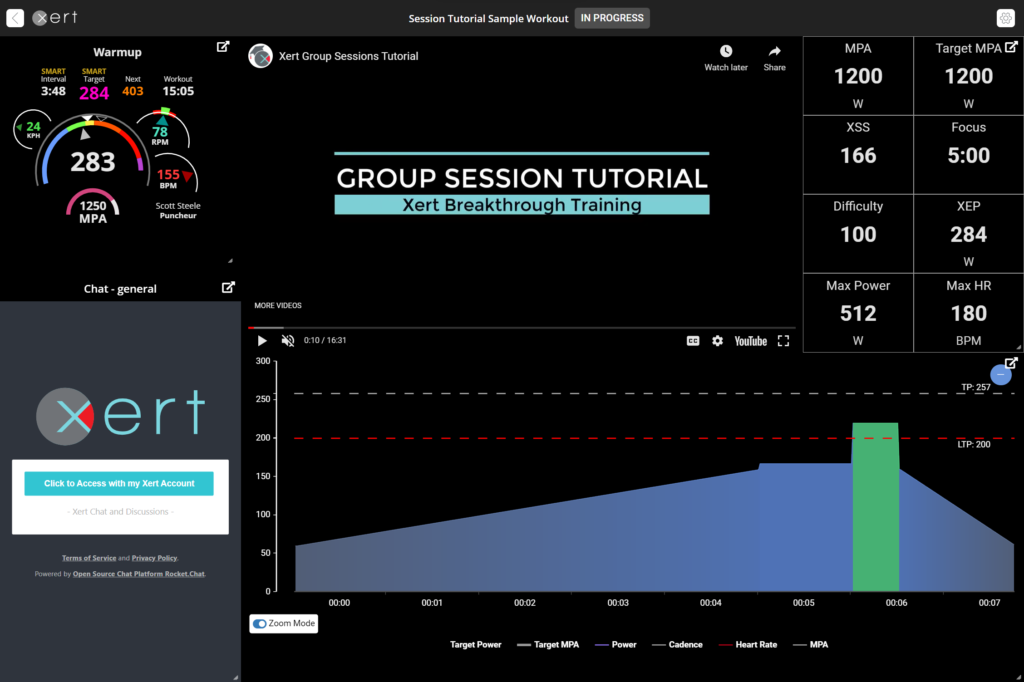Click the 'Xert Group Sessions Tutorial' video title
Viewport: 1024px width, 682px height.
click(x=349, y=56)
